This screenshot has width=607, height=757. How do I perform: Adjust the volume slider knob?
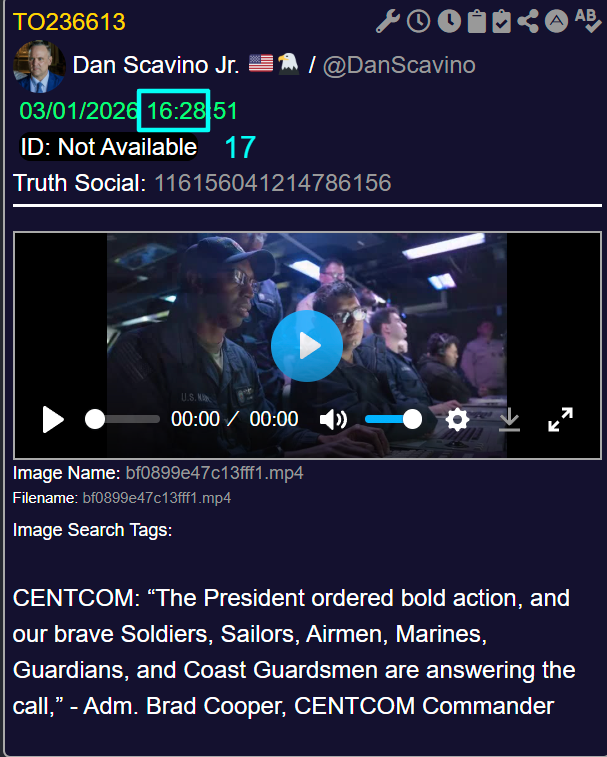pos(412,419)
